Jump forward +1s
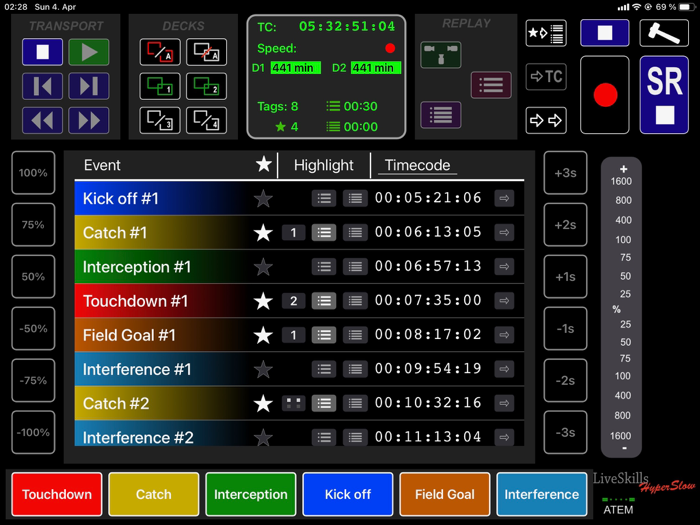Screen dimensions: 700x525 [x=565, y=276]
